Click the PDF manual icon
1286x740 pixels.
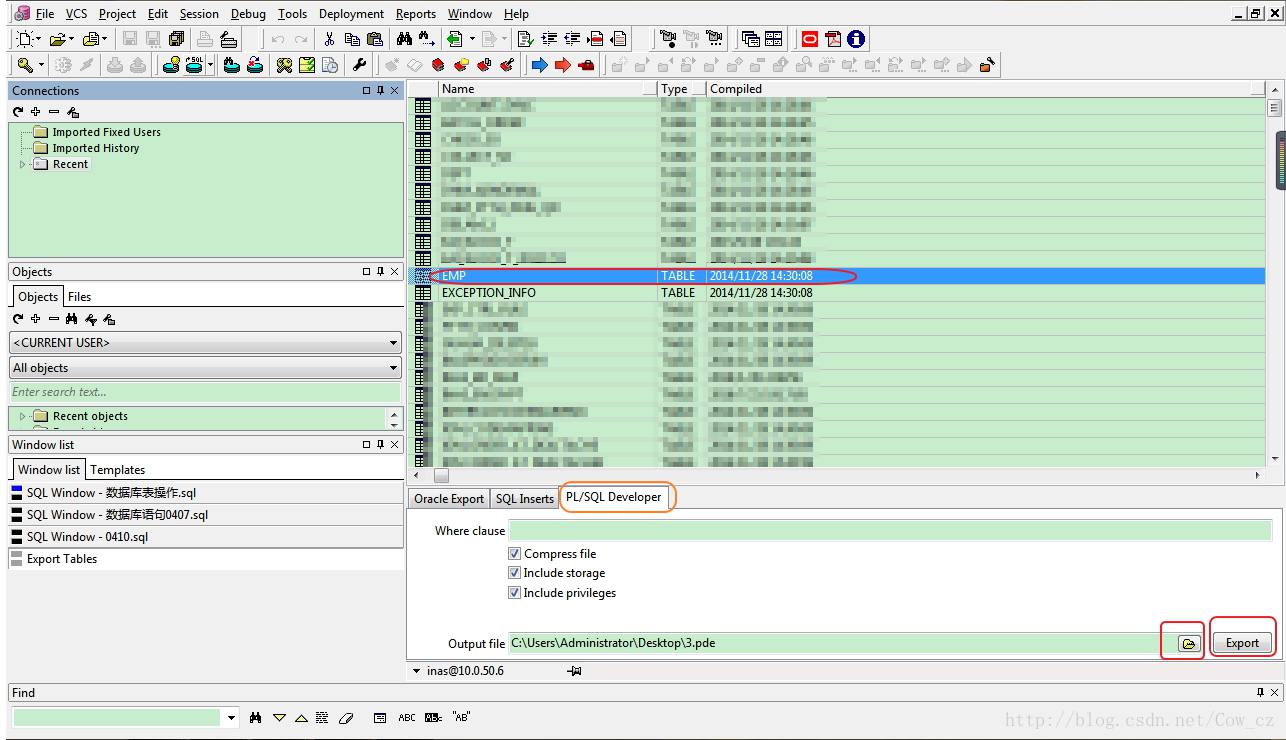[x=833, y=39]
